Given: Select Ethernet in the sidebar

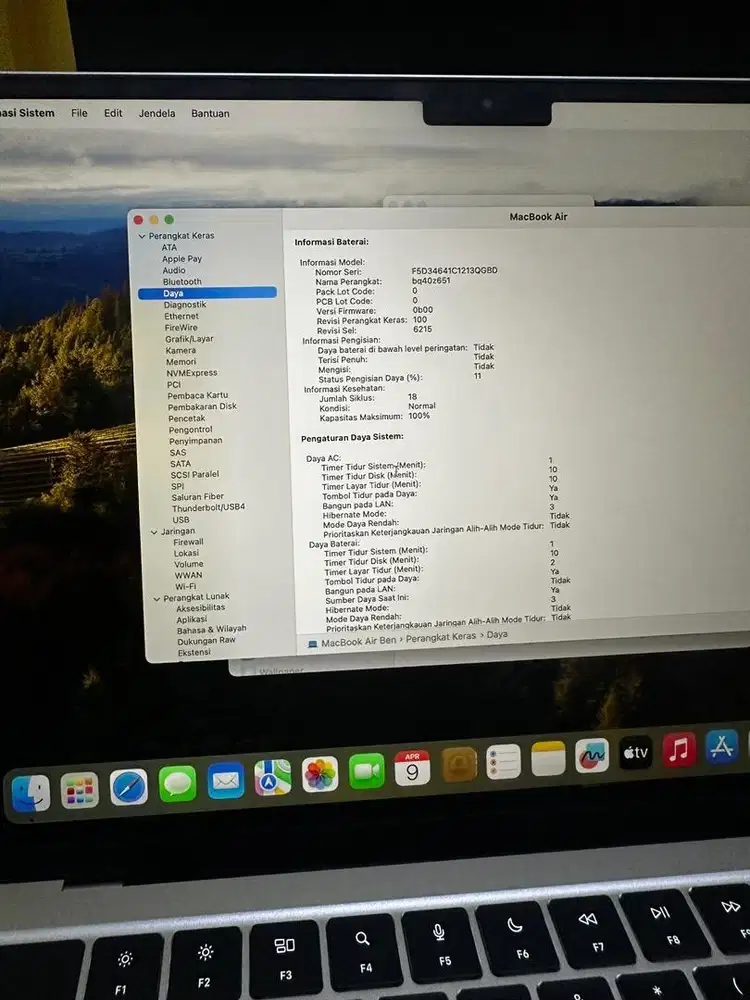Looking at the screenshot, I should pos(181,316).
